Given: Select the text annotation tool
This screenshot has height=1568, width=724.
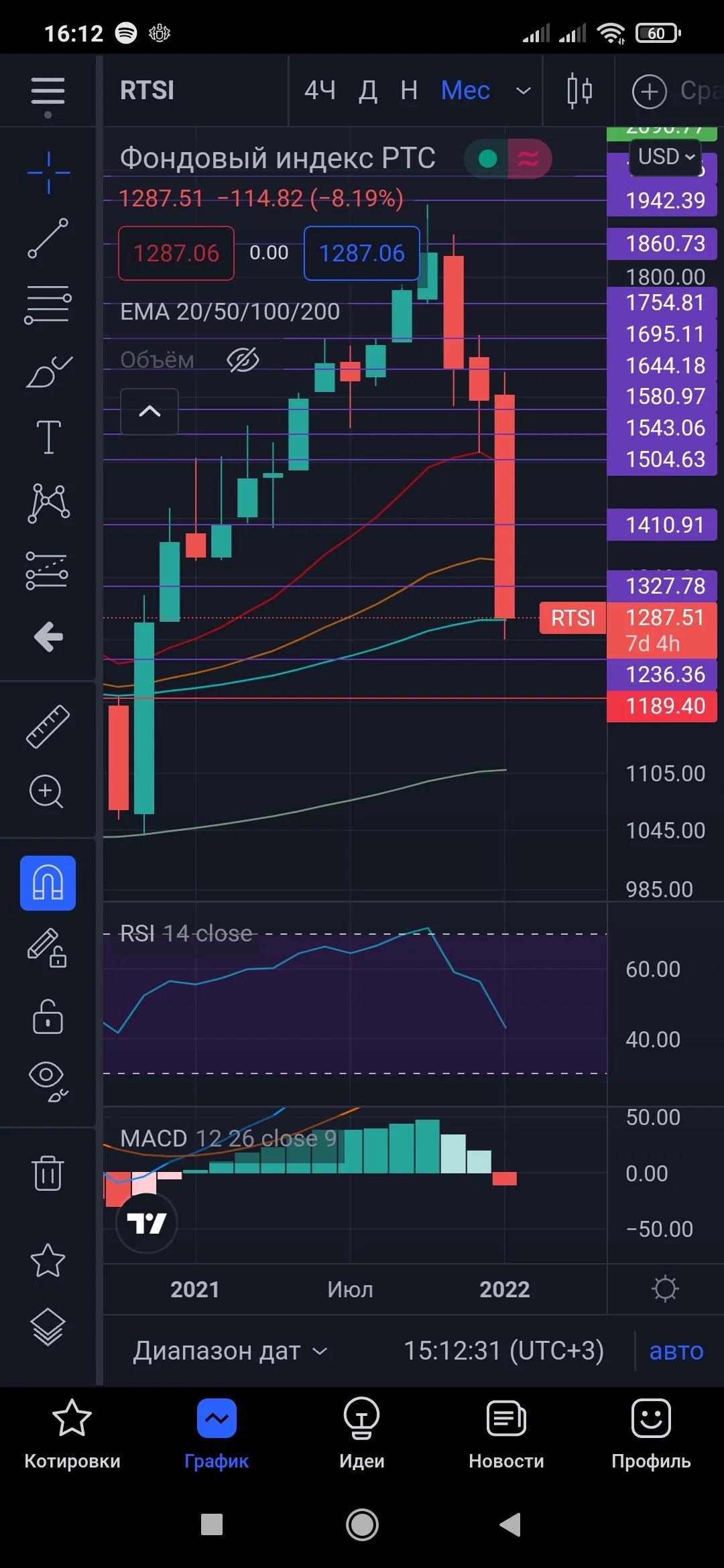Looking at the screenshot, I should point(48,437).
